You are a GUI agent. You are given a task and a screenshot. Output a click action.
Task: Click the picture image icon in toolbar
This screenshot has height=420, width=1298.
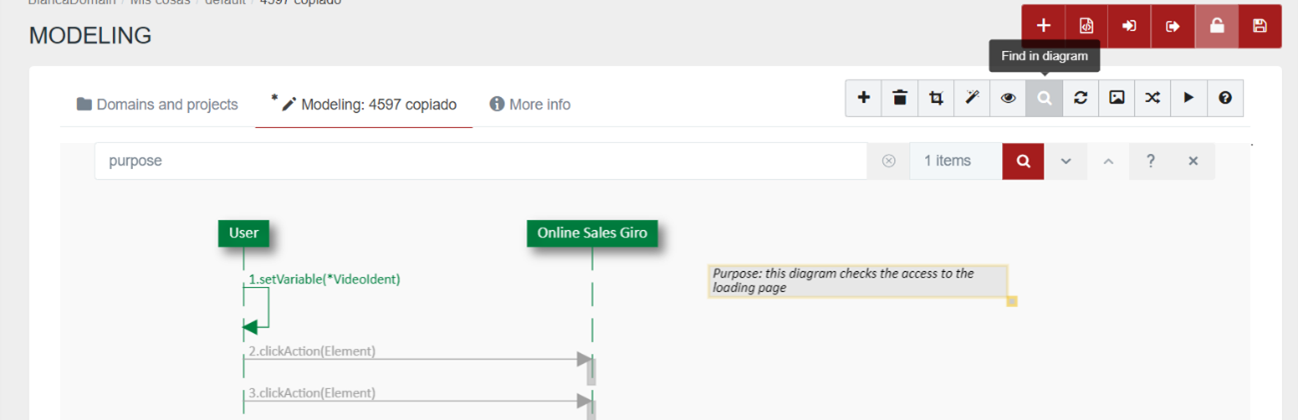(x=1116, y=98)
